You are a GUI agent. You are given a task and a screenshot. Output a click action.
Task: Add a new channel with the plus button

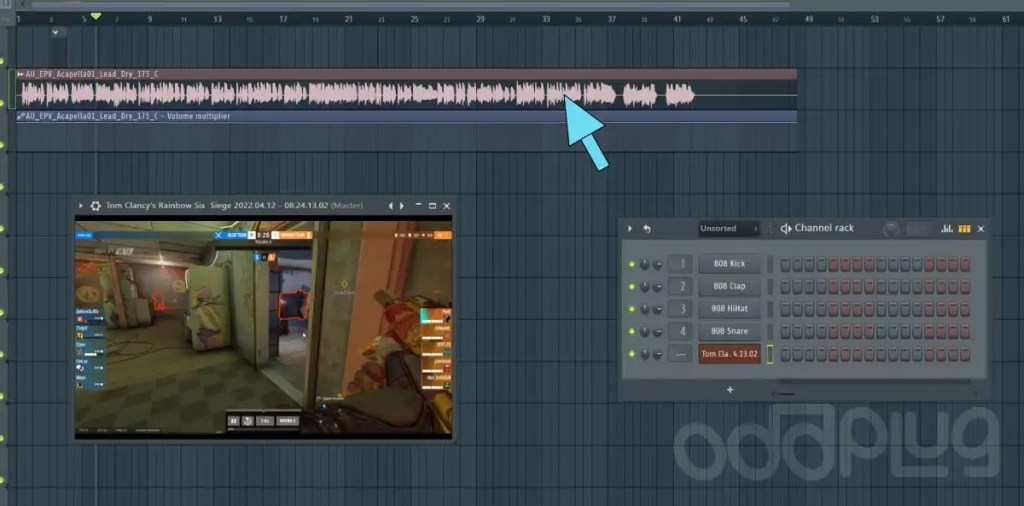point(730,390)
